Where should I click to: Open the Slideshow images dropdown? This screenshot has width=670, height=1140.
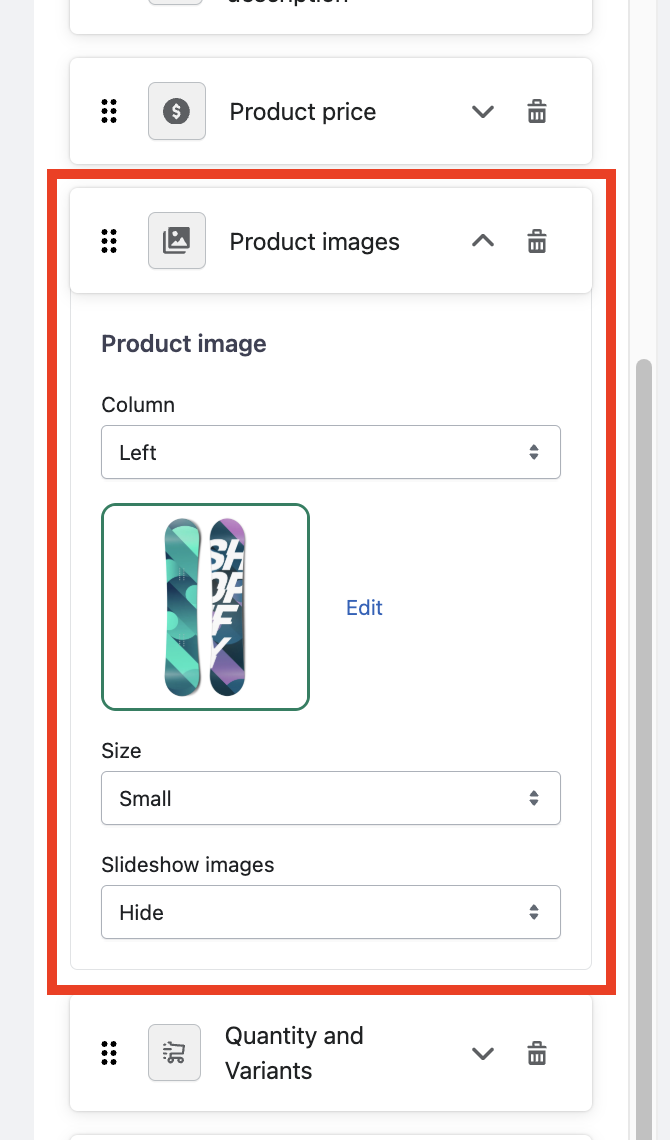[330, 912]
